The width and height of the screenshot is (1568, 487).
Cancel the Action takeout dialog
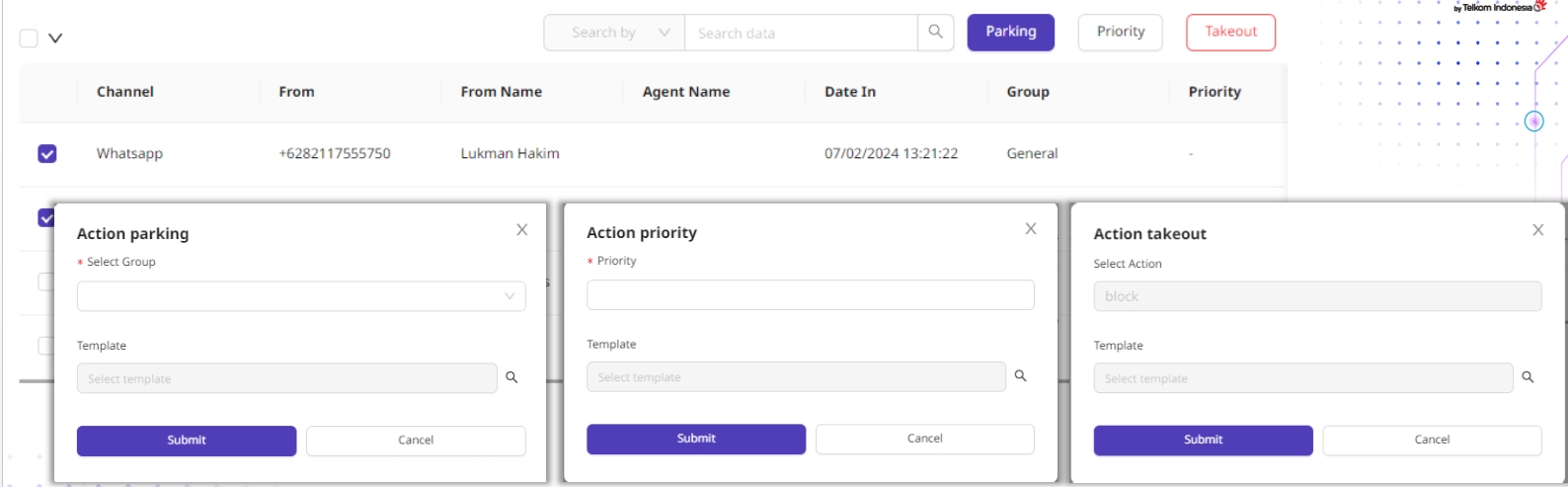[1432, 440]
